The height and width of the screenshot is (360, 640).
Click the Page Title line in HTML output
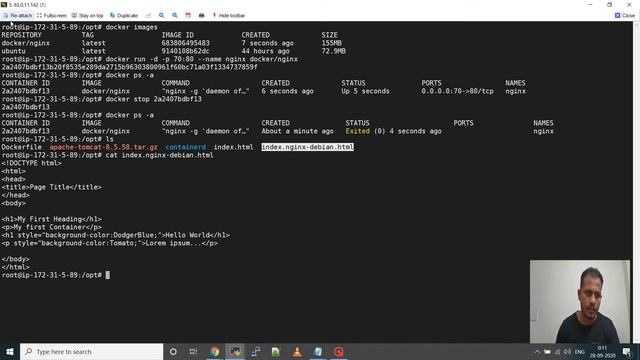51,187
